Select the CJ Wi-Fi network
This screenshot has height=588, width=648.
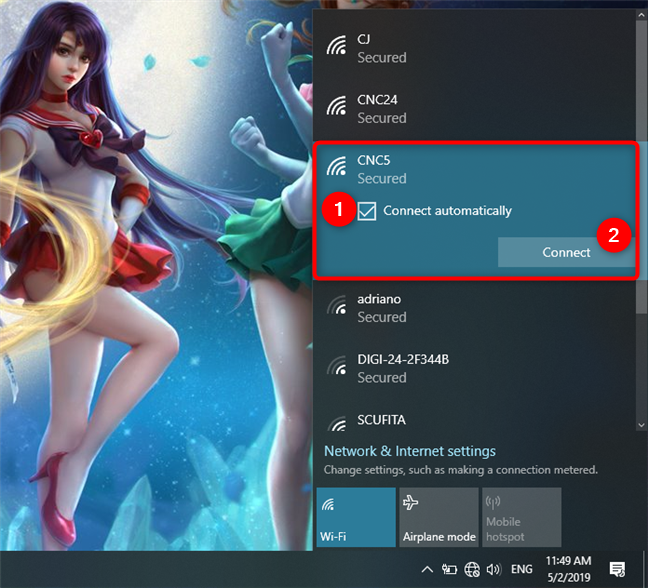click(x=474, y=49)
